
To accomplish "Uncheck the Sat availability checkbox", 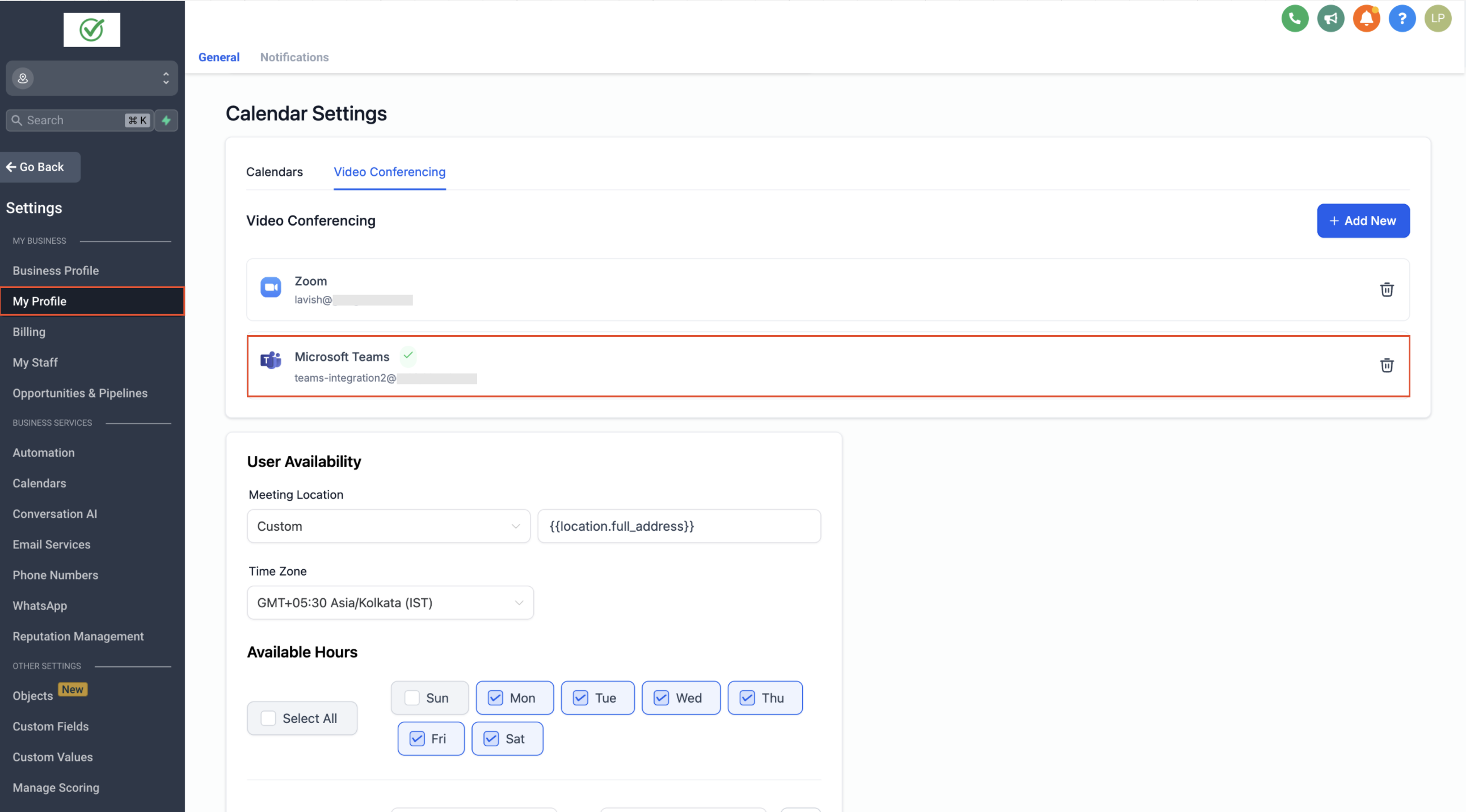I will click(x=491, y=739).
